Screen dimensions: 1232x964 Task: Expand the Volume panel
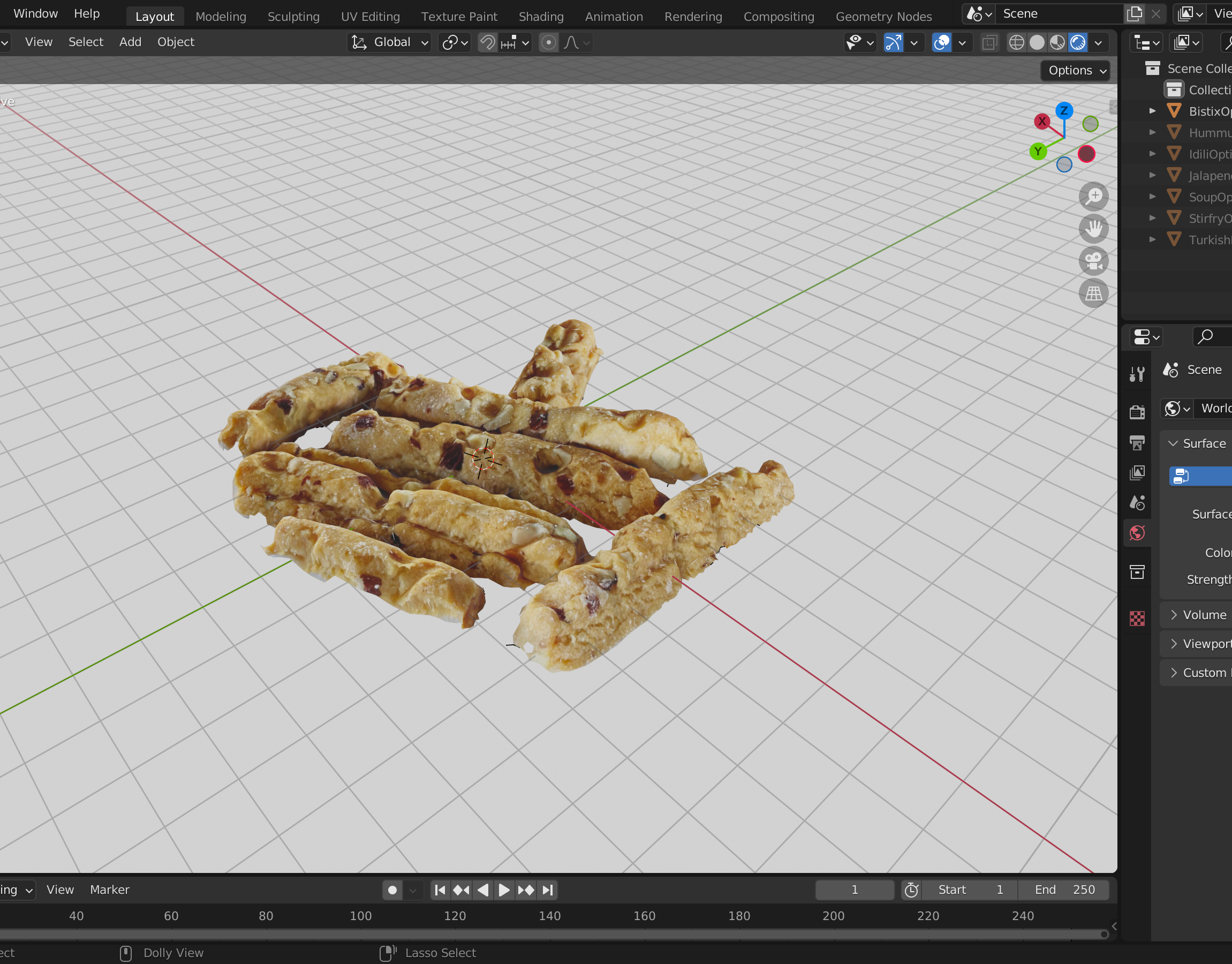pos(1204,615)
